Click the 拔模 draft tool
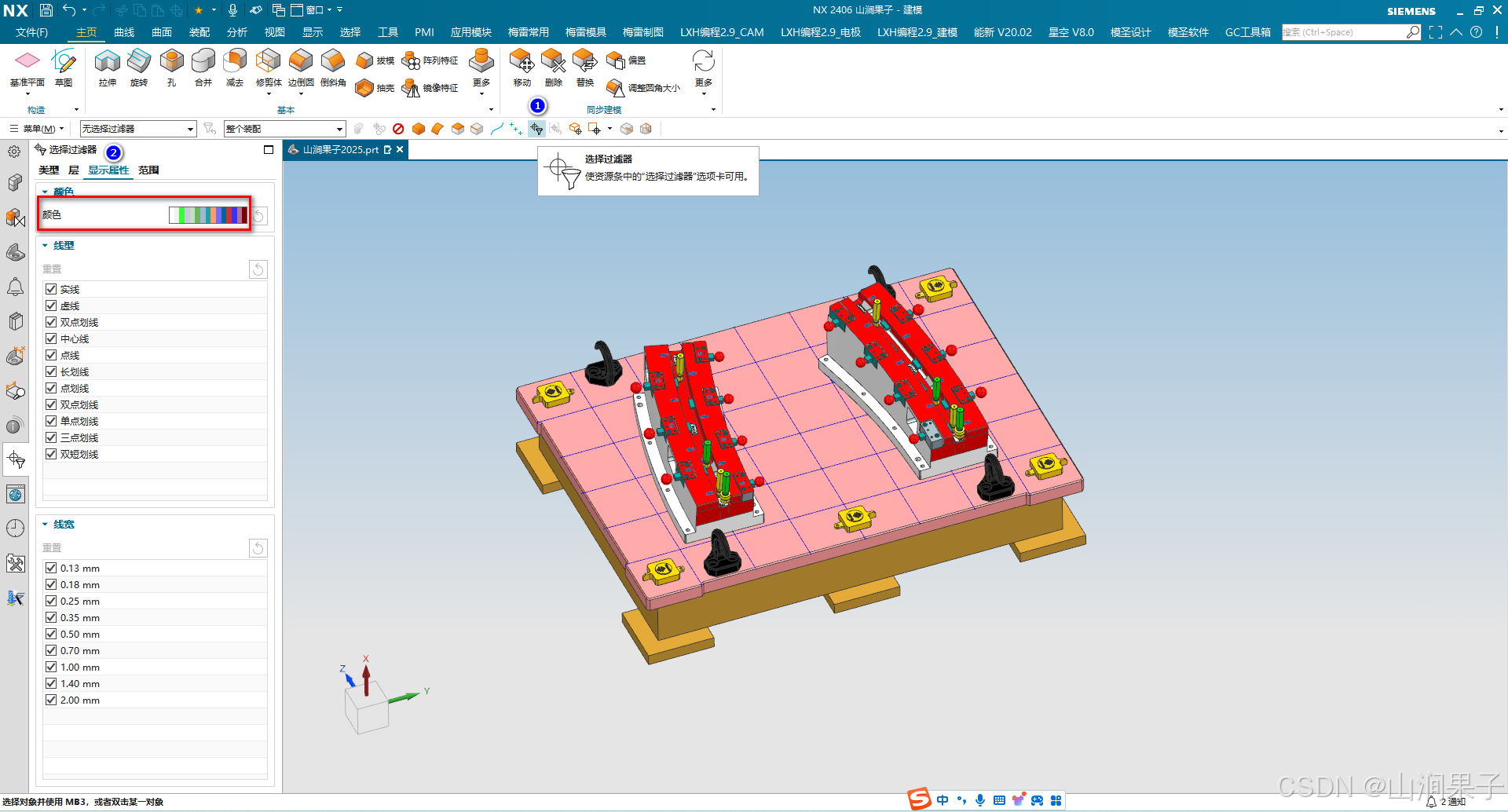The height and width of the screenshot is (812, 1508). 375,60
